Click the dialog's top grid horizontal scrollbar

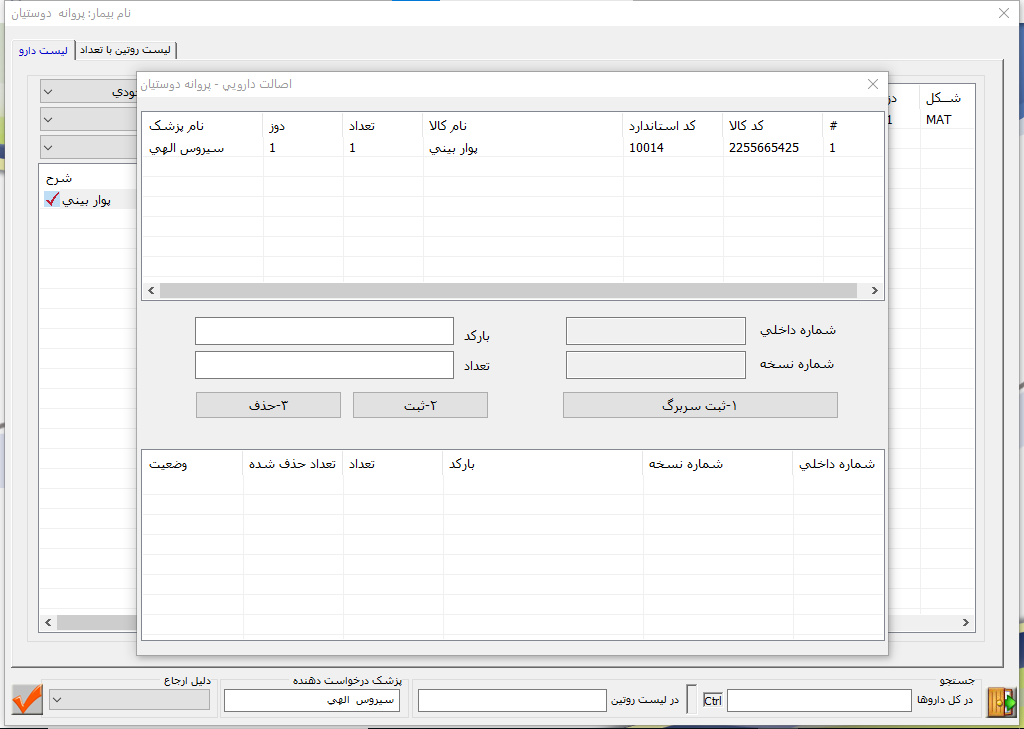[508, 290]
